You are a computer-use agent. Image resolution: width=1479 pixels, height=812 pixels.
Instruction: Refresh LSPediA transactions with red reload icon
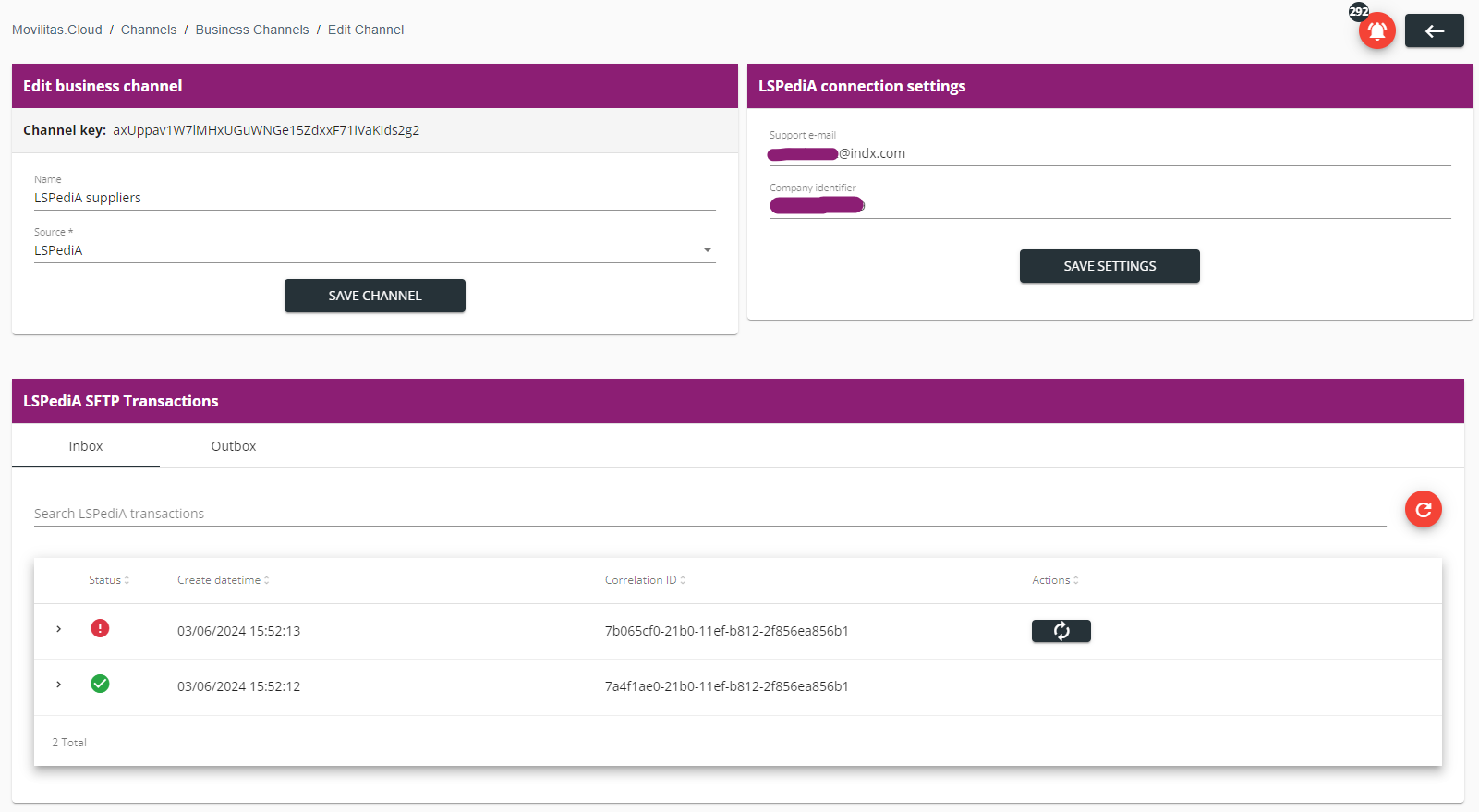pyautogui.click(x=1423, y=509)
